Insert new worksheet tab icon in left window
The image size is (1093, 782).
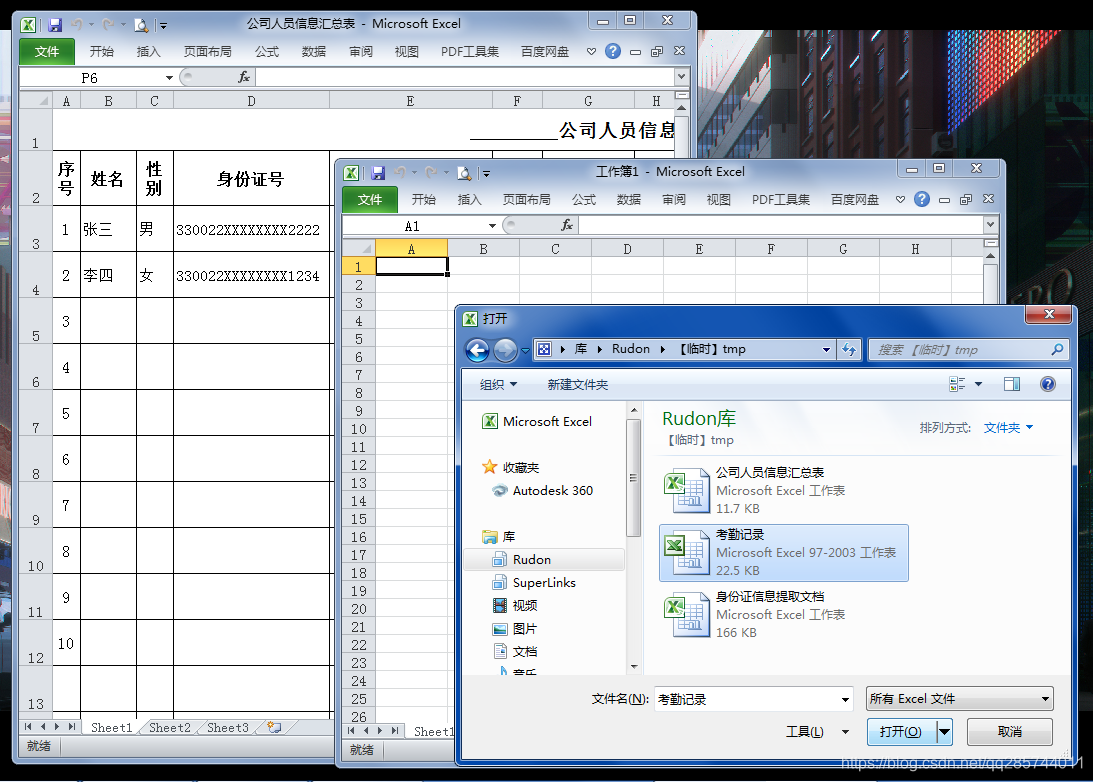[275, 728]
